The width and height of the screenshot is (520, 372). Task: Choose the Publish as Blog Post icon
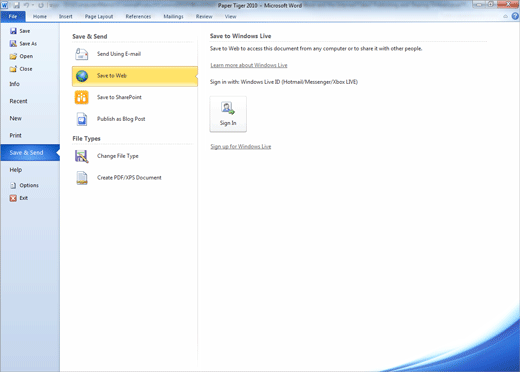82,119
